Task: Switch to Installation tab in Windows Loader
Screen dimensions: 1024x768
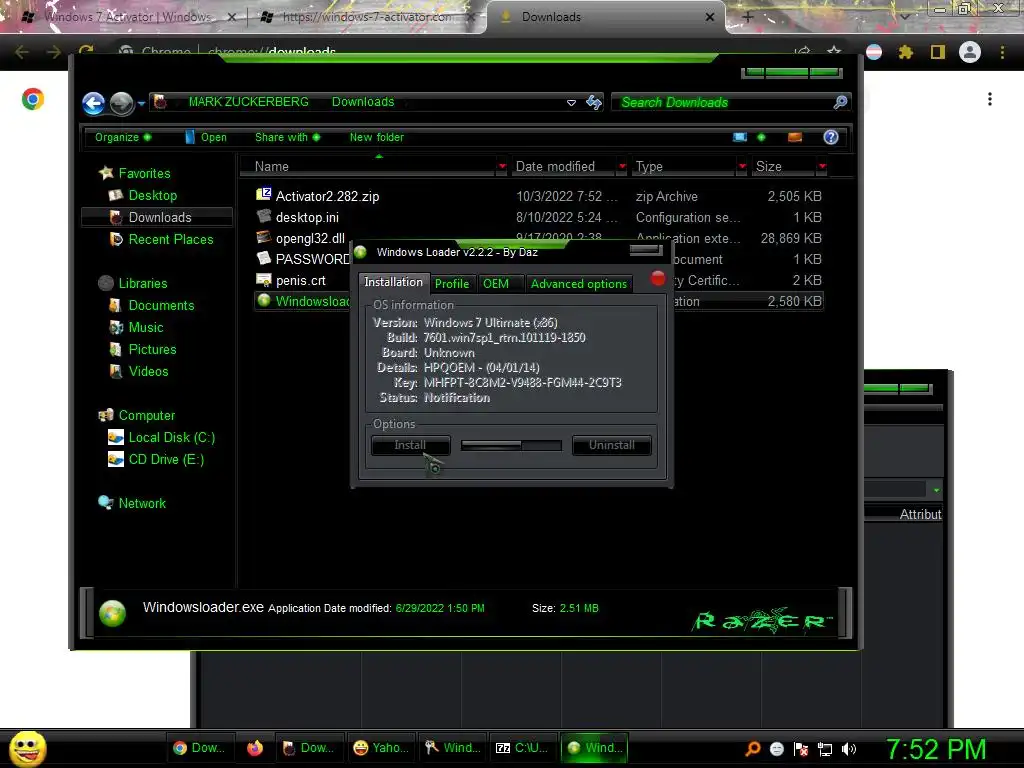Action: pyautogui.click(x=393, y=282)
